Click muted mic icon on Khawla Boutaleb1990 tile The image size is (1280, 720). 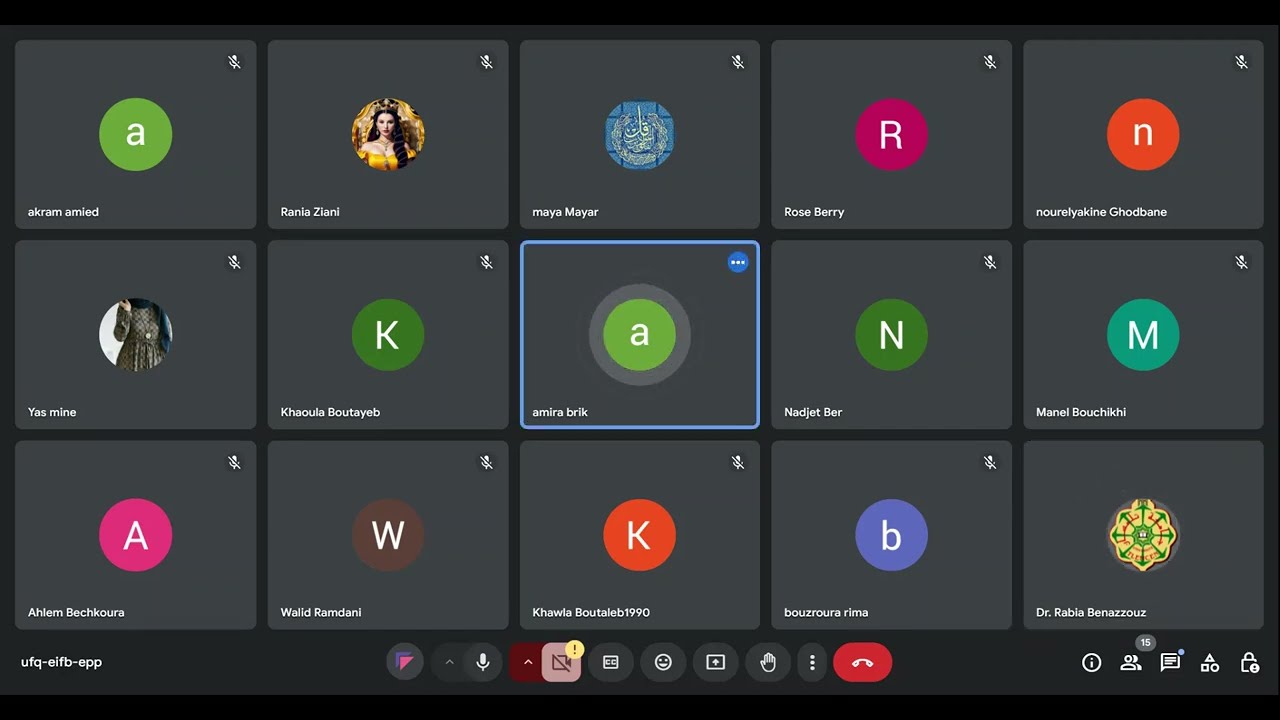coord(738,463)
